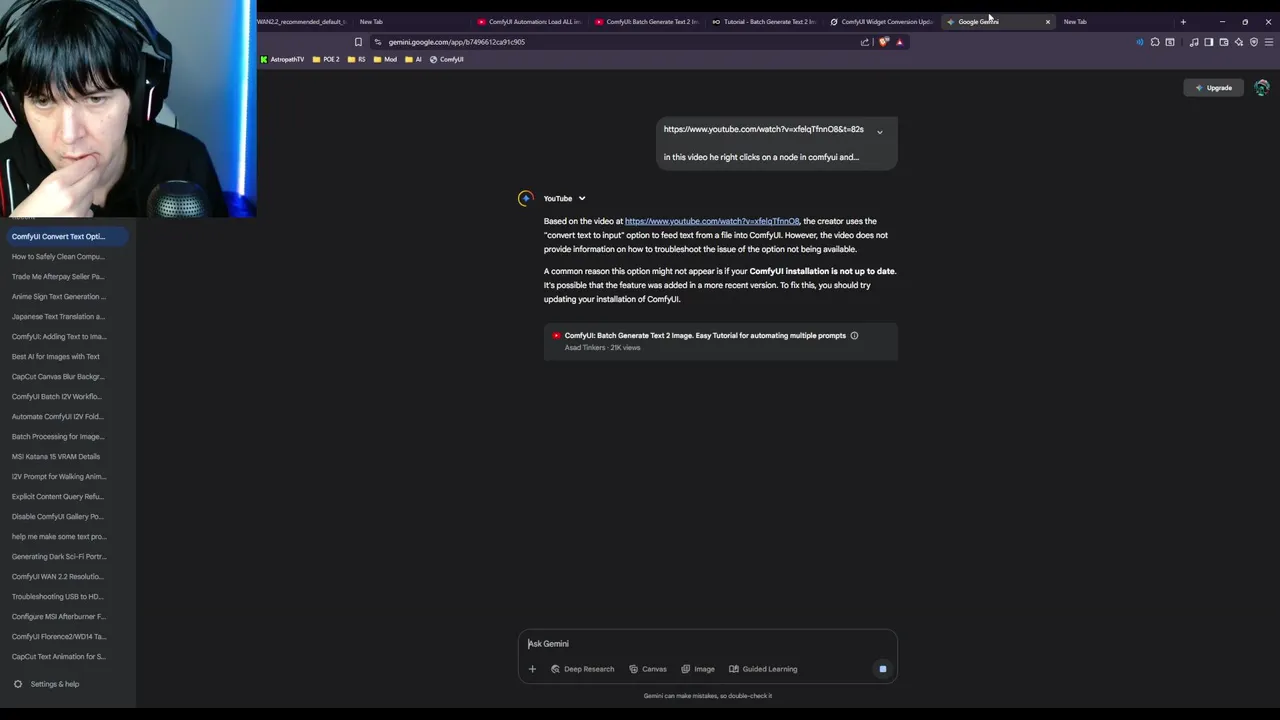Click the Brave Rewards triangle icon

click(900, 42)
